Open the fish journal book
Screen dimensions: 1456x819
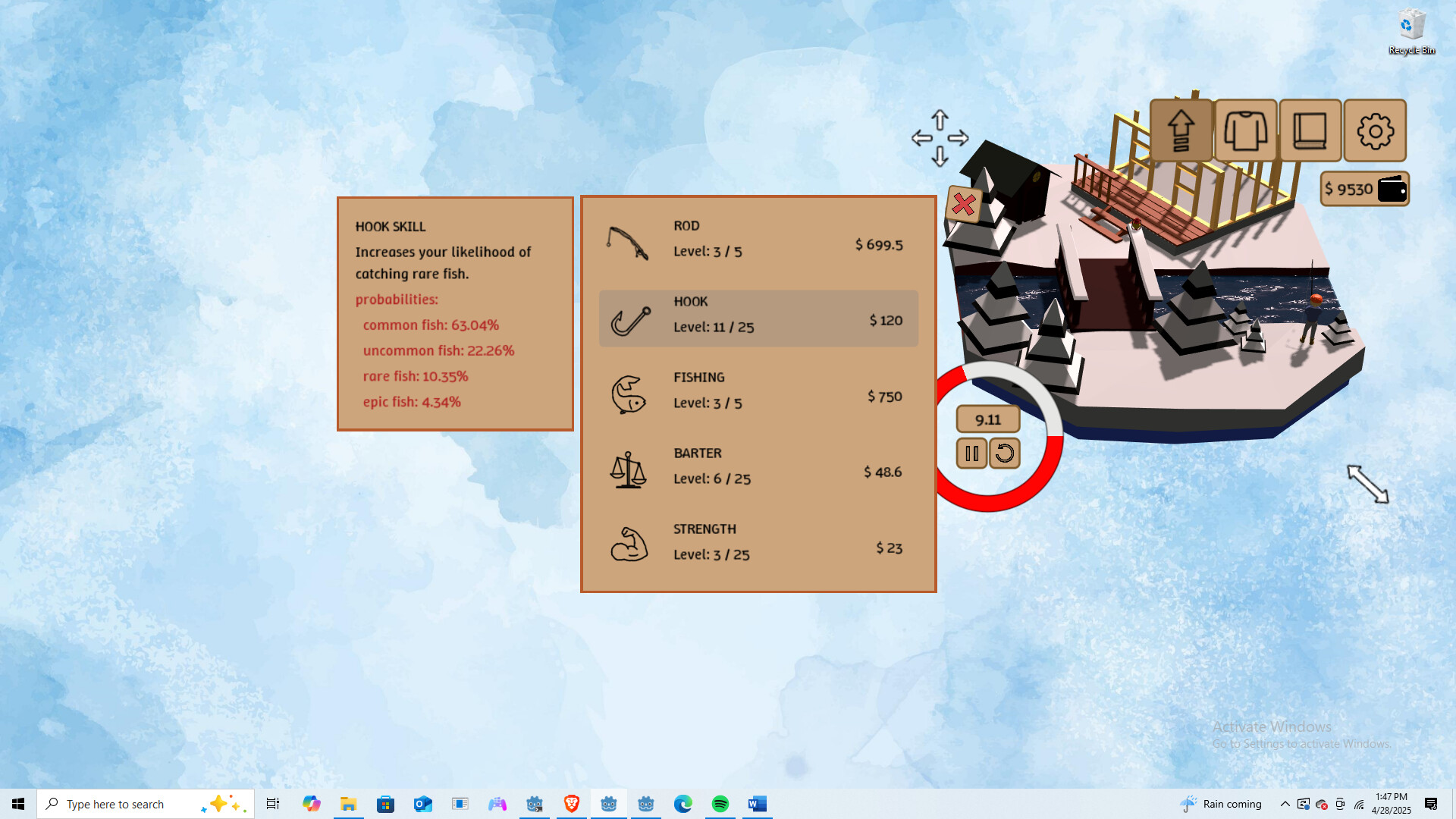(x=1310, y=130)
